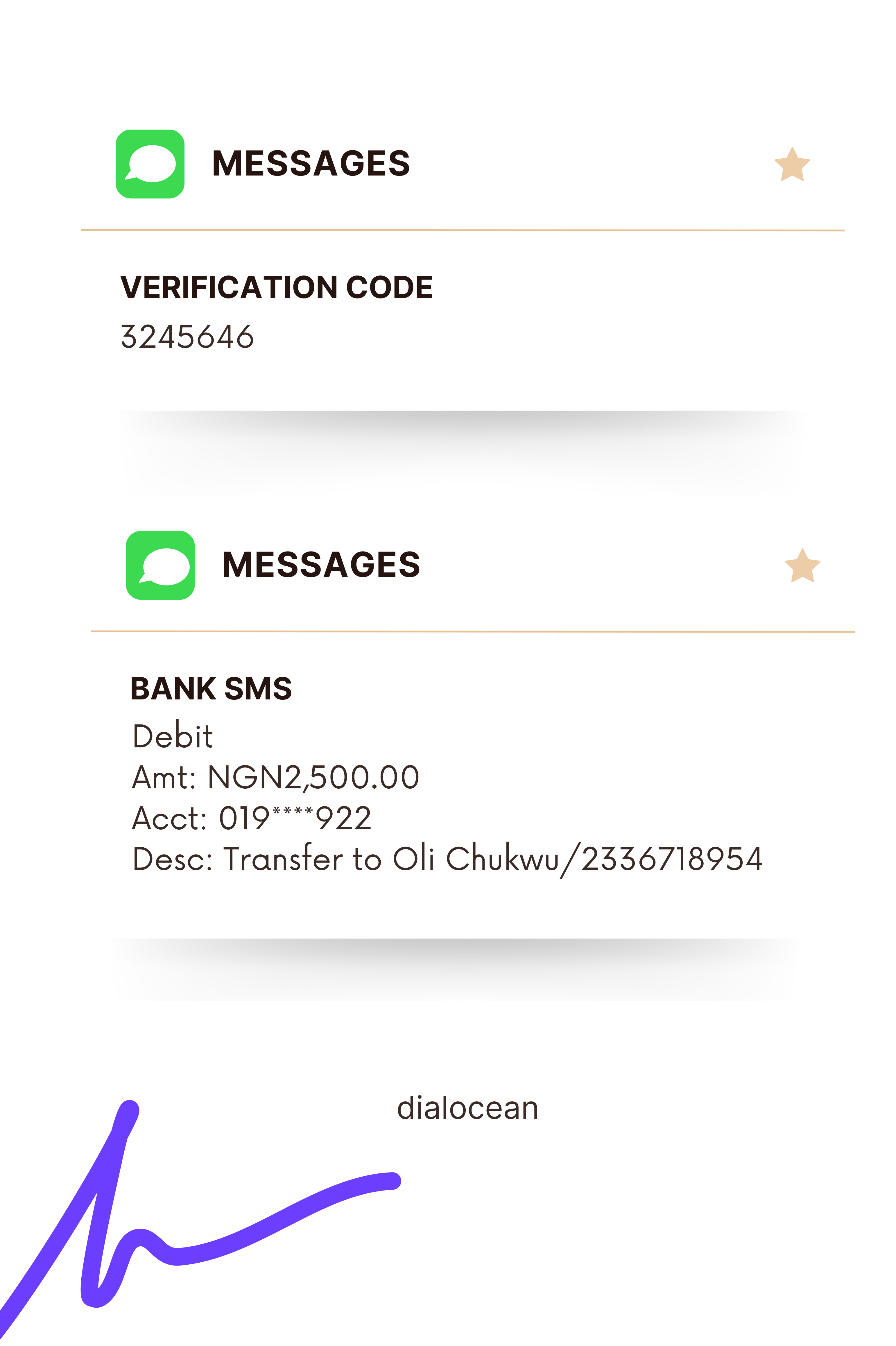896x1346 pixels.
Task: Click the Debit line in bank message
Action: click(x=173, y=735)
